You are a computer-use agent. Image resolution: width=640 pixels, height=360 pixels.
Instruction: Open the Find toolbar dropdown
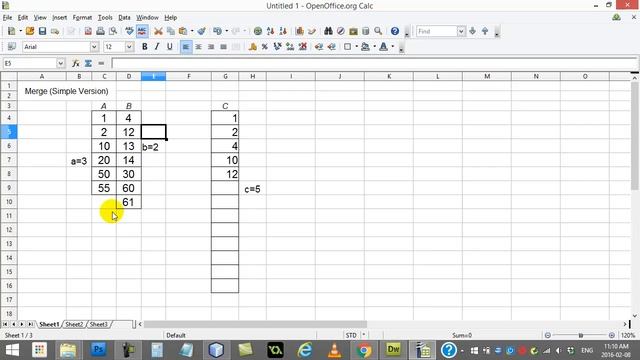point(461,31)
